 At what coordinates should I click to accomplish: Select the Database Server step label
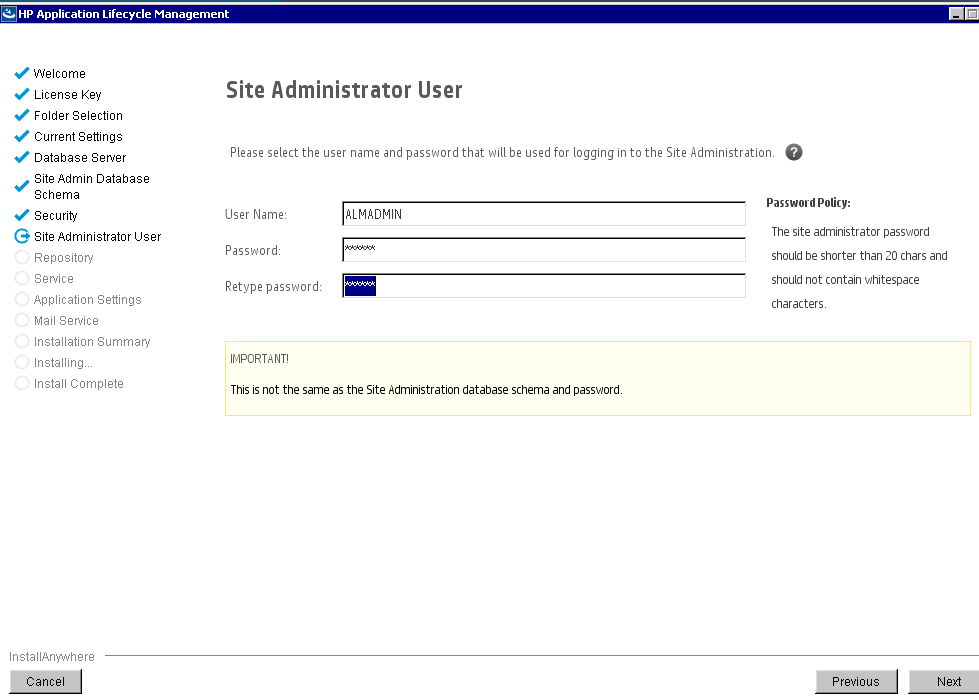click(x=80, y=157)
